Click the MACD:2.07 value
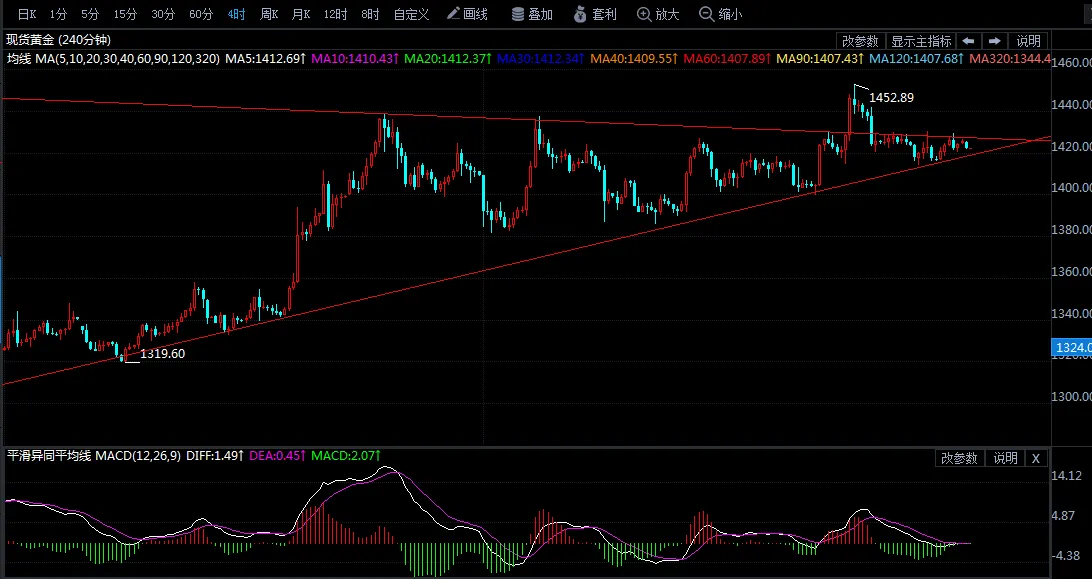This screenshot has height=579, width=1092. (x=346, y=456)
